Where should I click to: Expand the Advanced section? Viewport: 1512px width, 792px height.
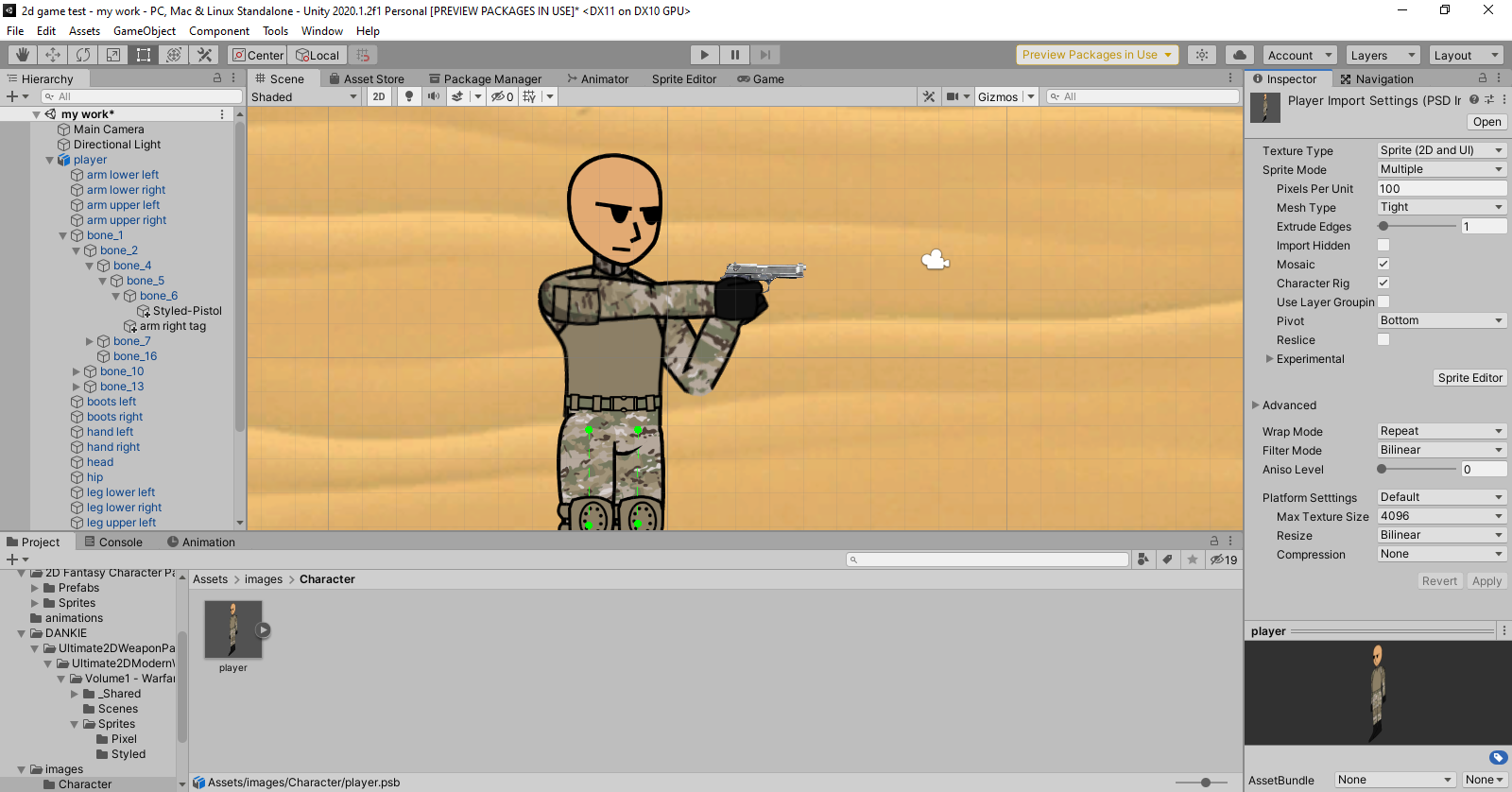1256,405
